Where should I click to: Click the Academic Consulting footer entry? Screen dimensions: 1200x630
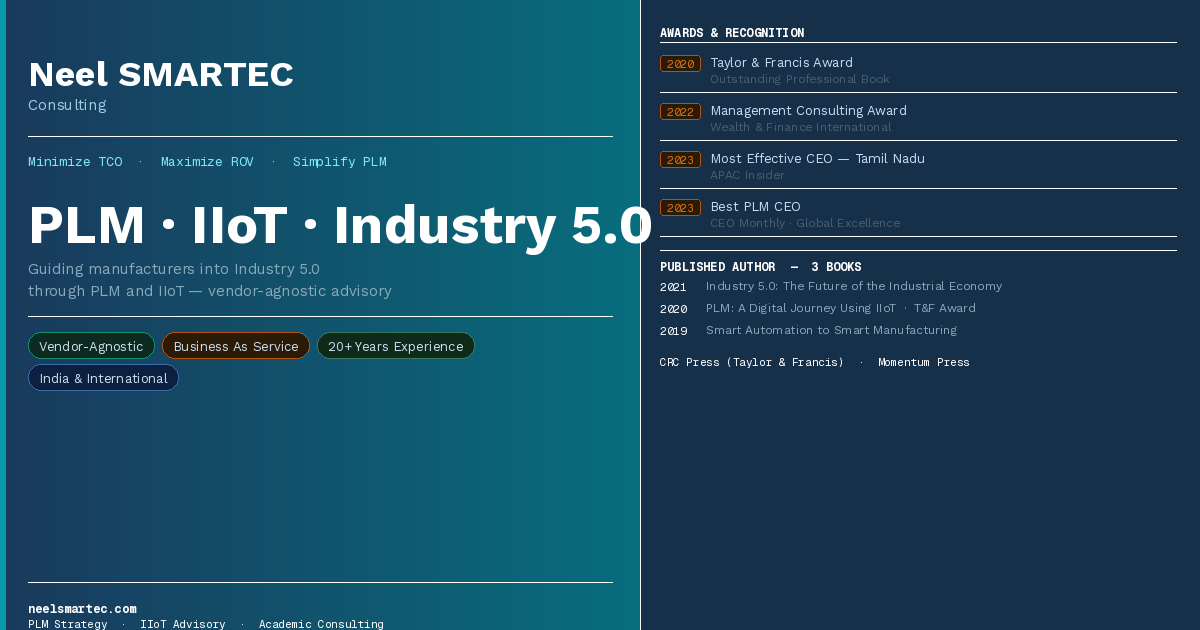click(x=321, y=623)
